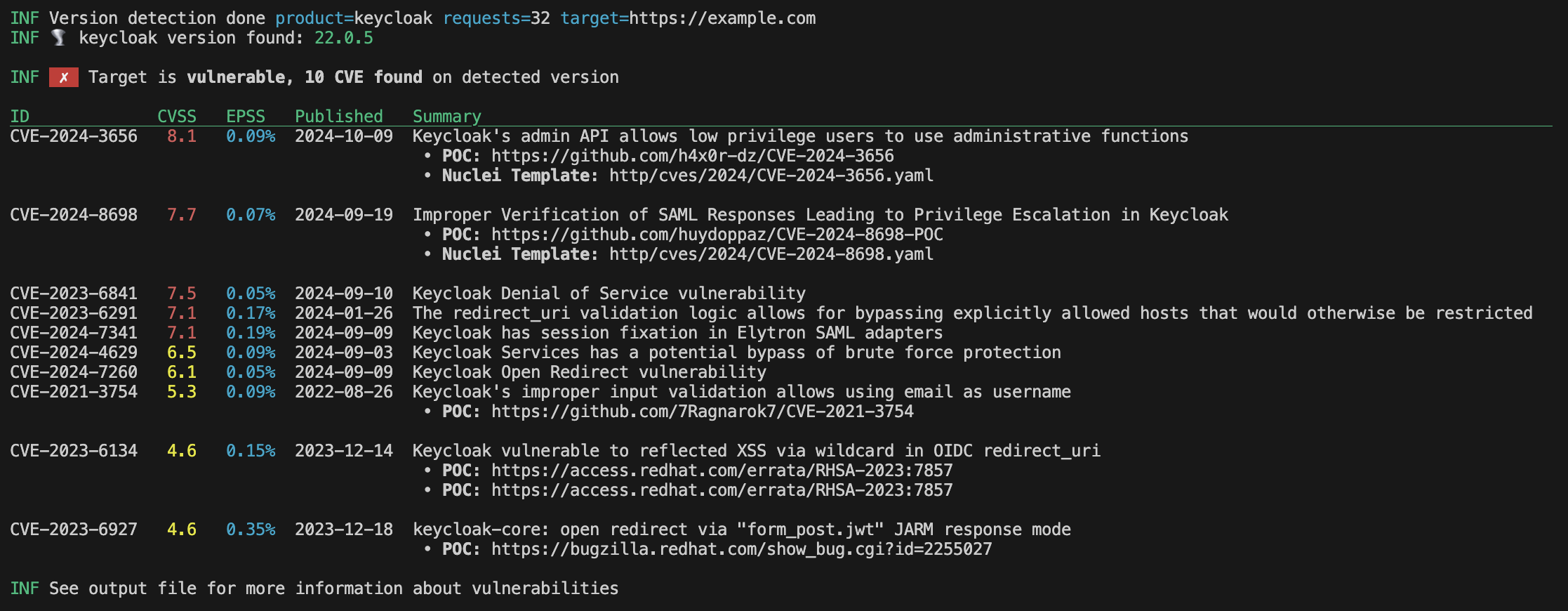Click the first RHSA-2023:7857 errata link
This screenshot has height=611, width=1568.
(x=722, y=471)
